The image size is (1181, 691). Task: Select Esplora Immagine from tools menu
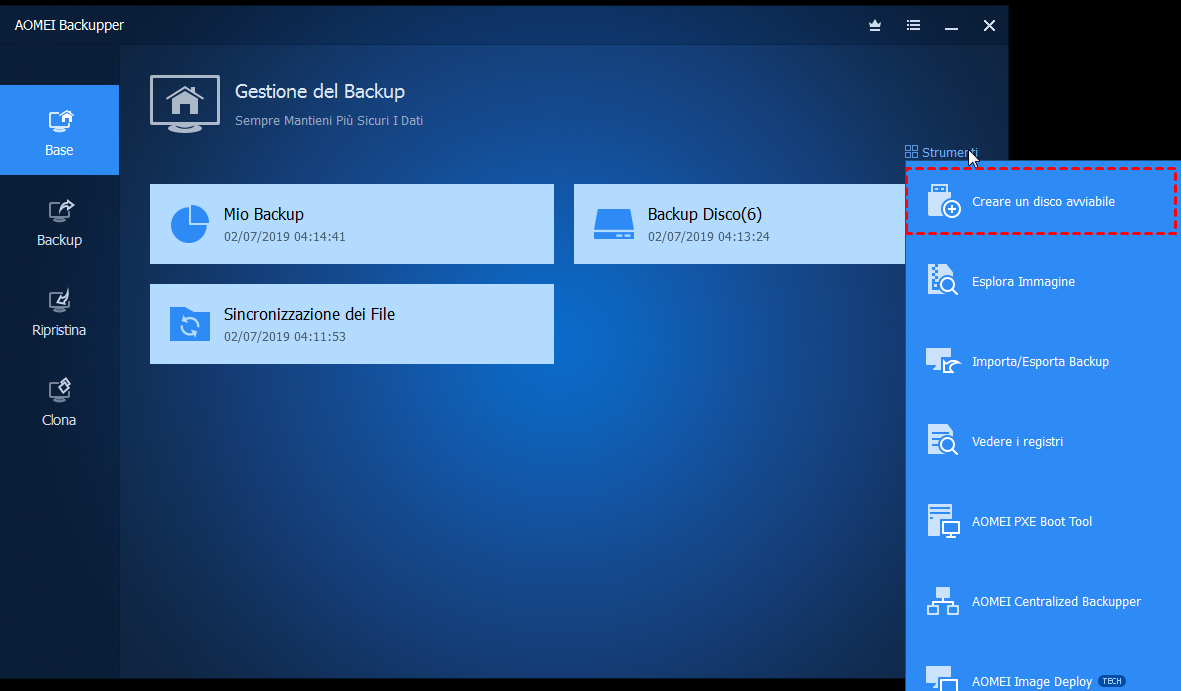click(1022, 282)
